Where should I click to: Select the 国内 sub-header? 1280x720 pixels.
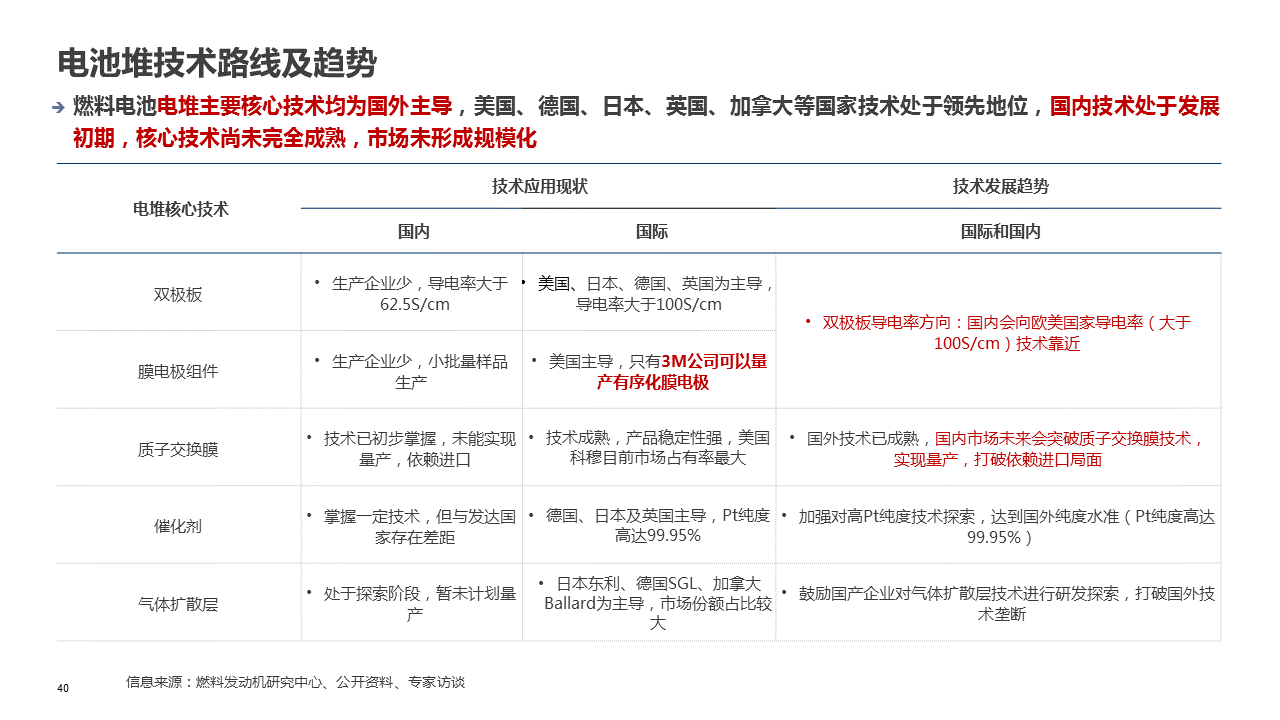point(413,231)
